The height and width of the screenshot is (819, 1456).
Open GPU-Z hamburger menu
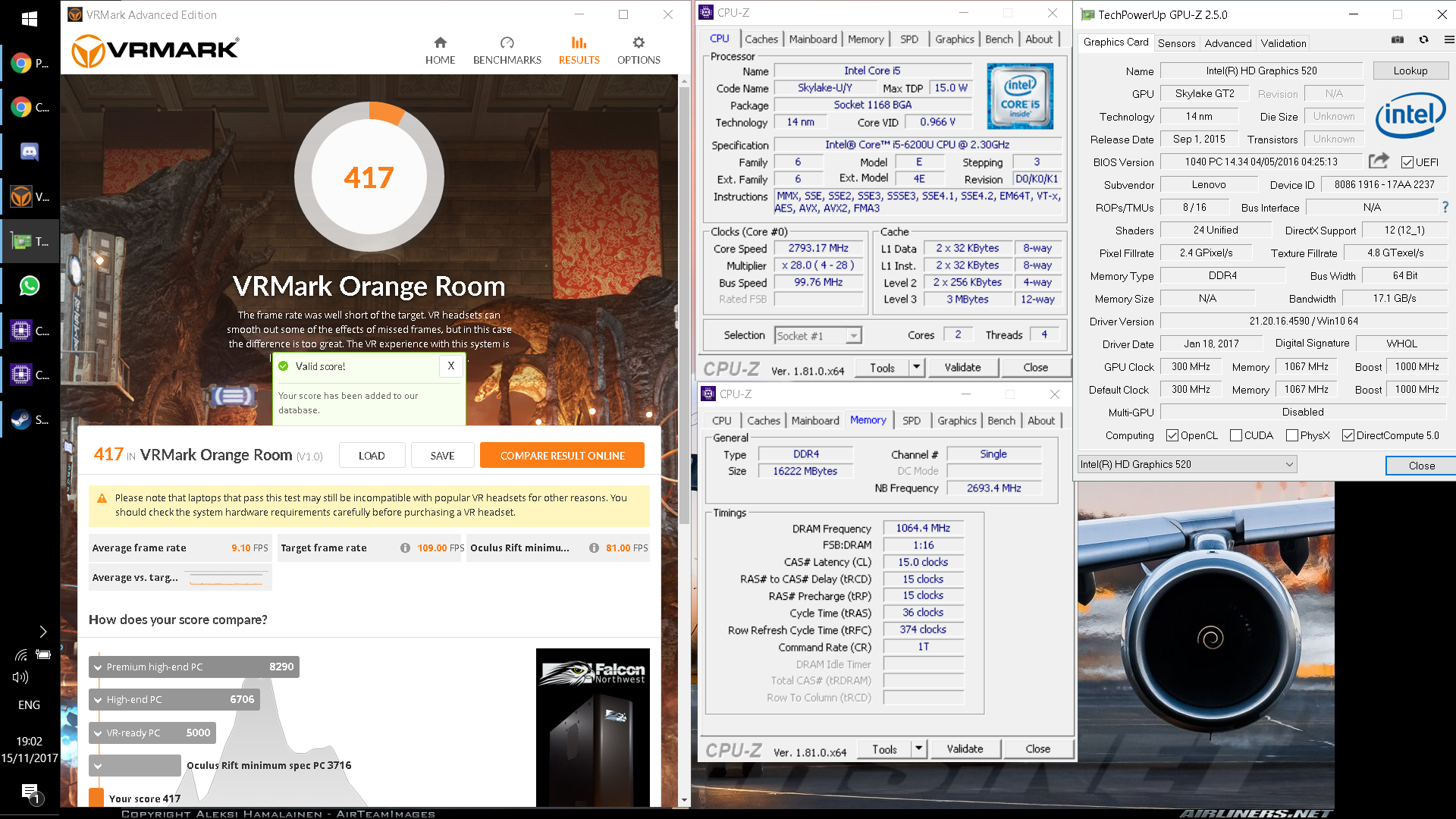1449,40
